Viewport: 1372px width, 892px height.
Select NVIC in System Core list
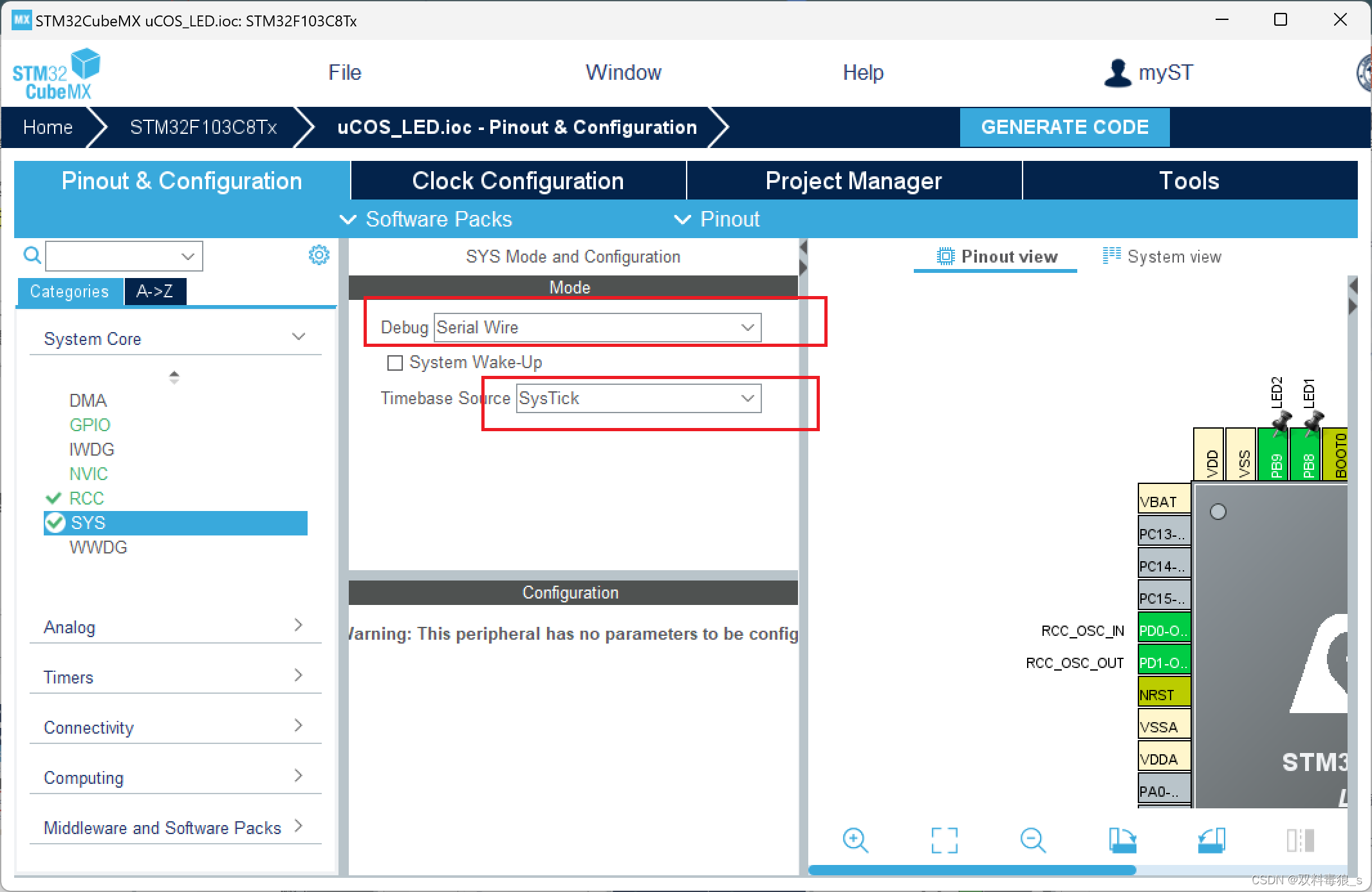click(x=88, y=474)
